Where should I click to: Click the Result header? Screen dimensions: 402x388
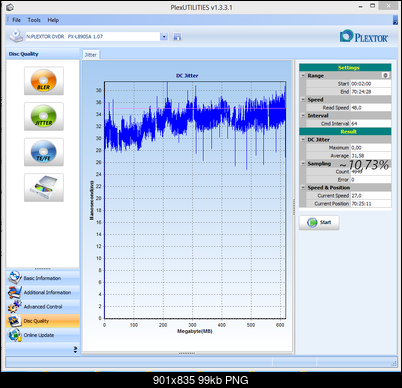(345, 132)
